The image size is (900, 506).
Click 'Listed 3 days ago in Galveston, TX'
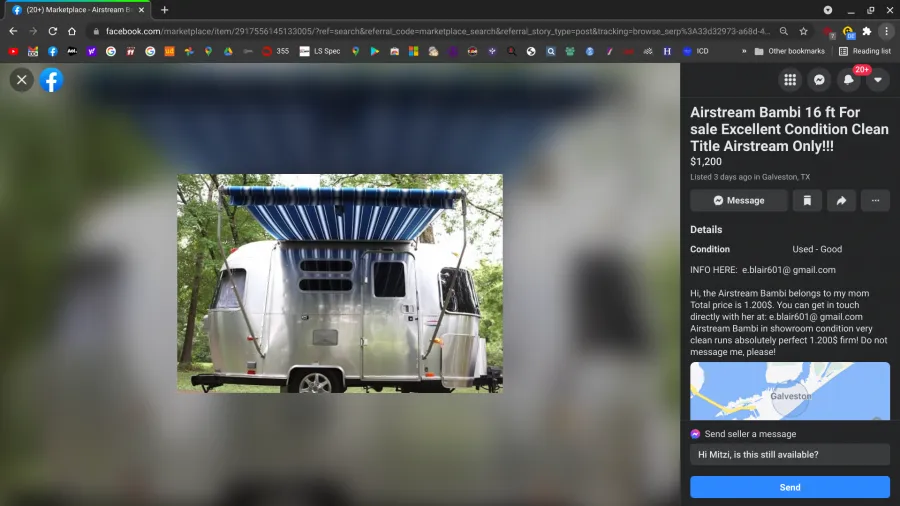pos(750,177)
